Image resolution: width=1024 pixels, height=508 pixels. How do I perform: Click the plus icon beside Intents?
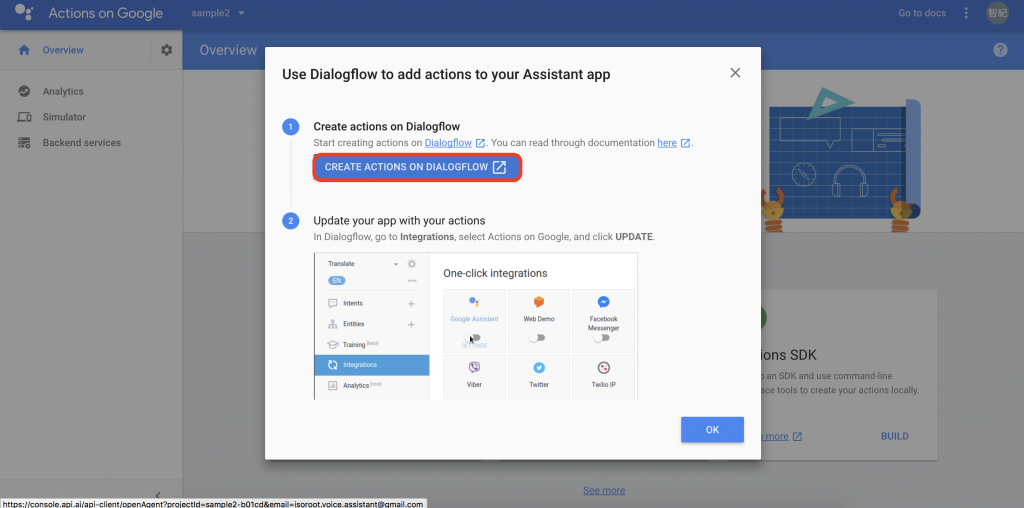coord(411,304)
